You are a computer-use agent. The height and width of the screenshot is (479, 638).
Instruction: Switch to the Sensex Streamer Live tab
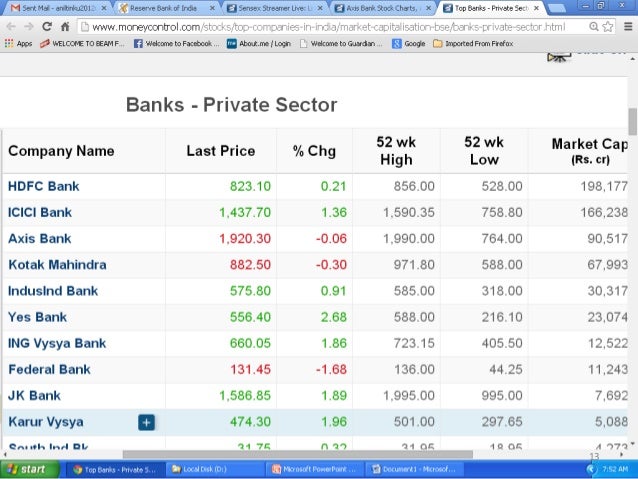click(271, 8)
